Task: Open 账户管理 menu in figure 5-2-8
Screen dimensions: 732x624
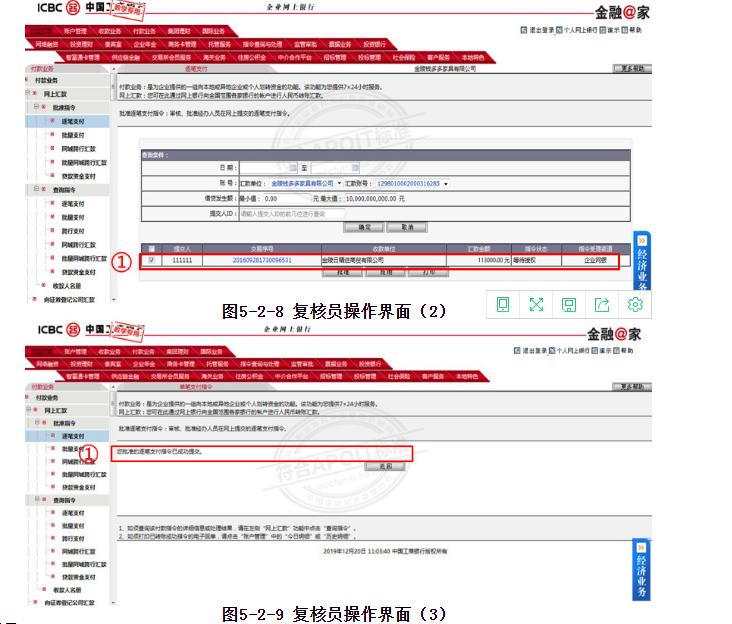Action: [x=75, y=31]
